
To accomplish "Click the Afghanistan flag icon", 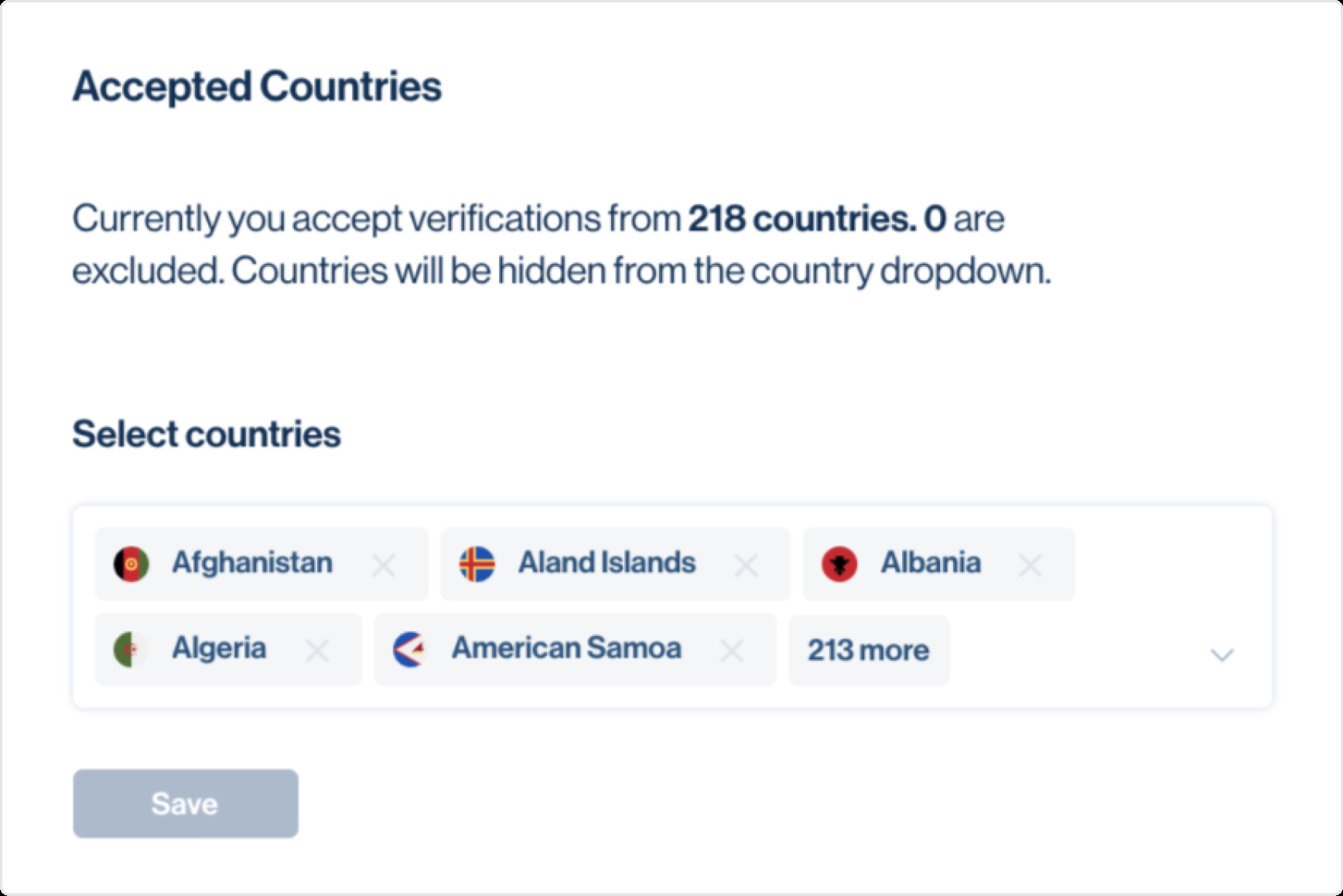I will [132, 564].
